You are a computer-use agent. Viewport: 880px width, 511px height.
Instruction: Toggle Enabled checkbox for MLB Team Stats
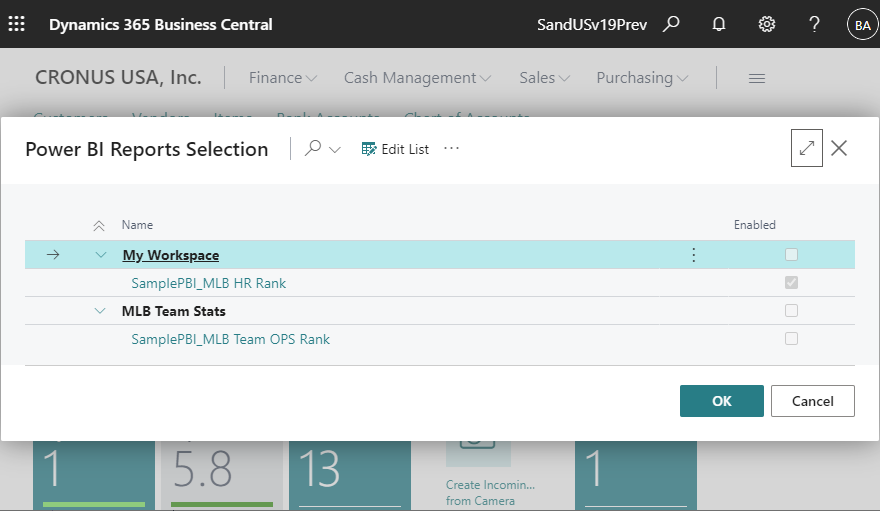791,311
